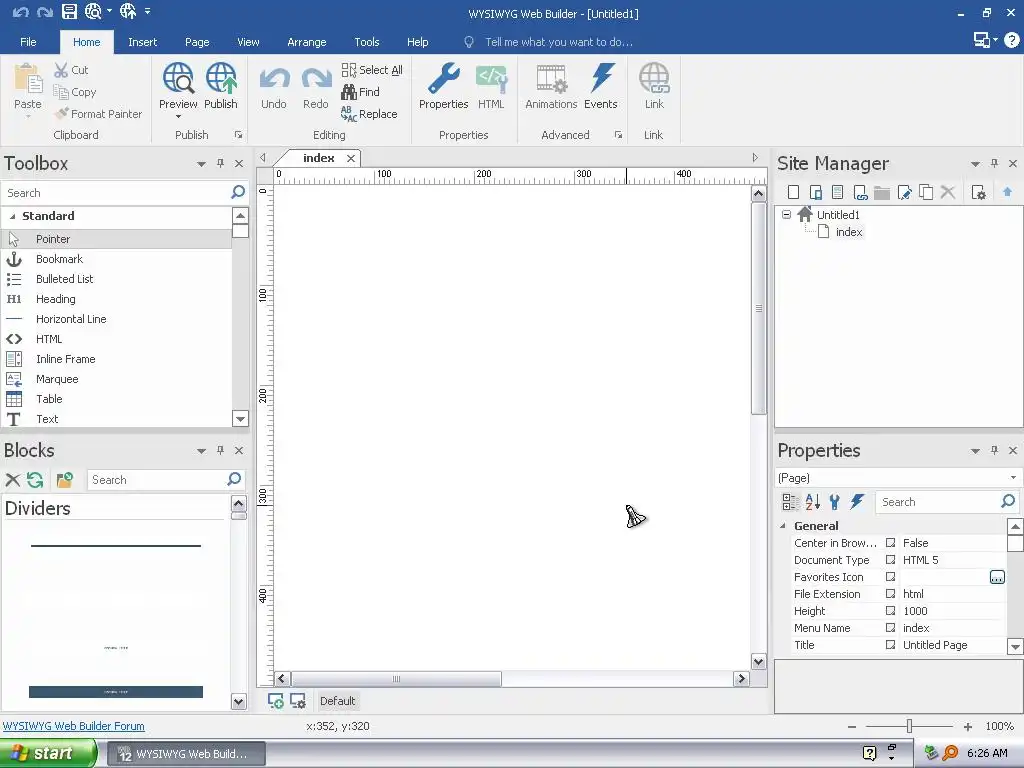Pin the Toolbox panel
This screenshot has height=768, width=1024.
click(220, 163)
